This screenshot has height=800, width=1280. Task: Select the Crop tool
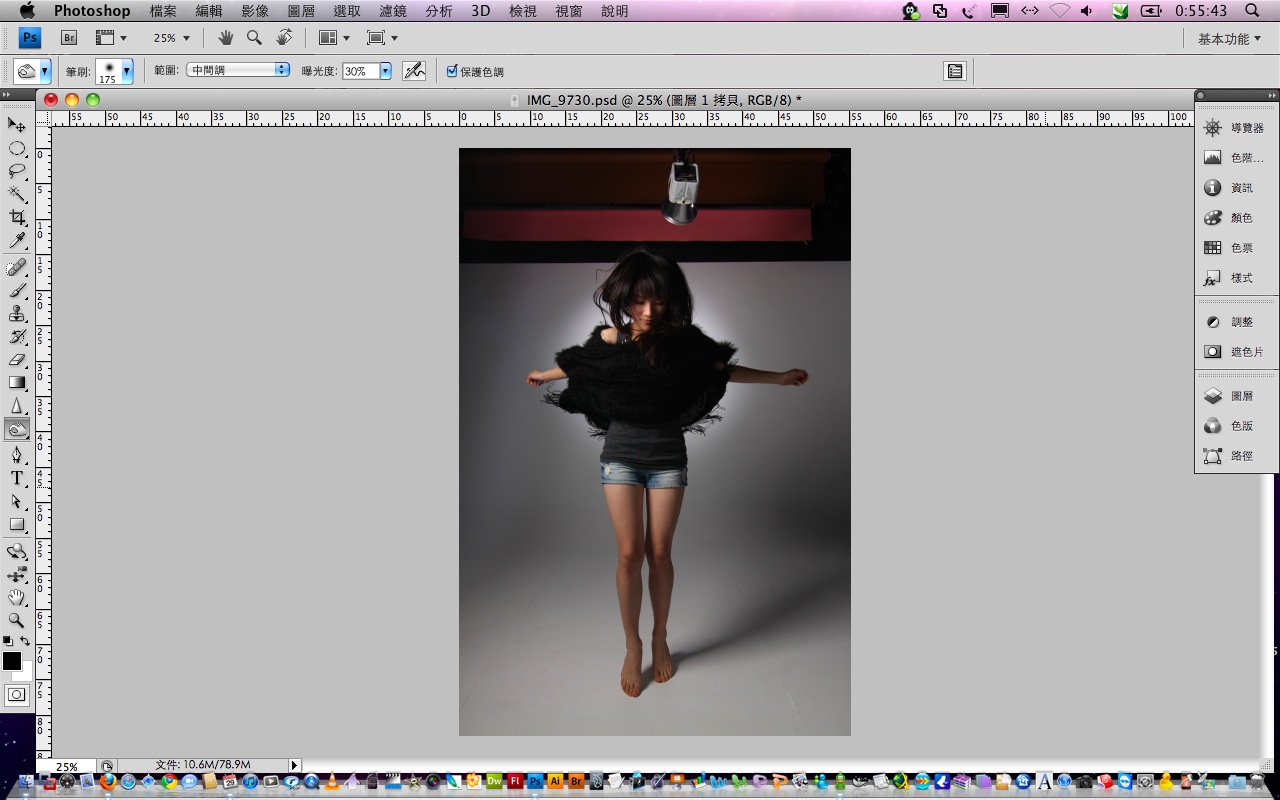[x=17, y=217]
